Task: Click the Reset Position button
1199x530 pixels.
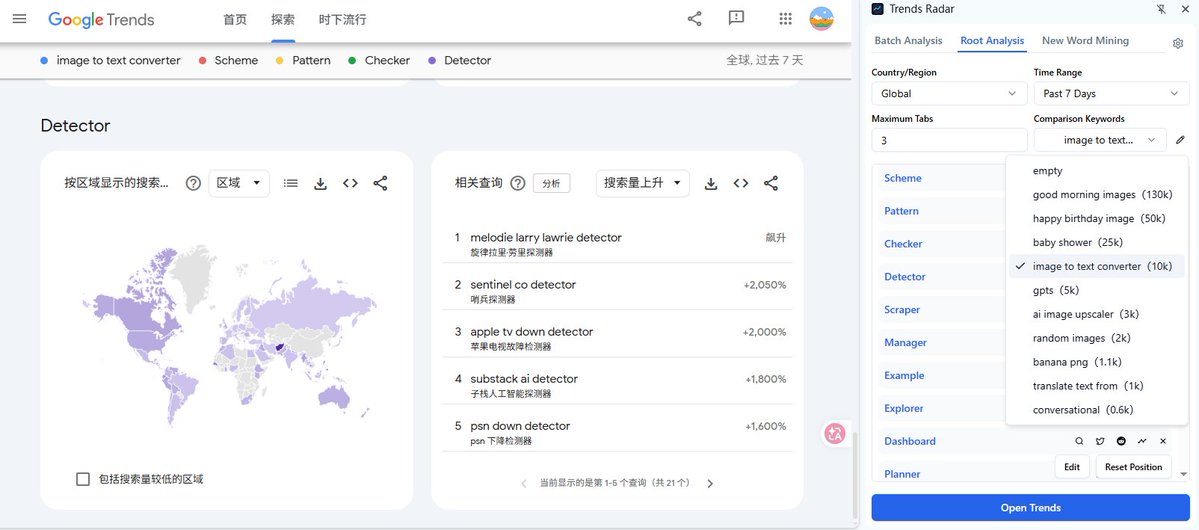Action: point(1133,467)
